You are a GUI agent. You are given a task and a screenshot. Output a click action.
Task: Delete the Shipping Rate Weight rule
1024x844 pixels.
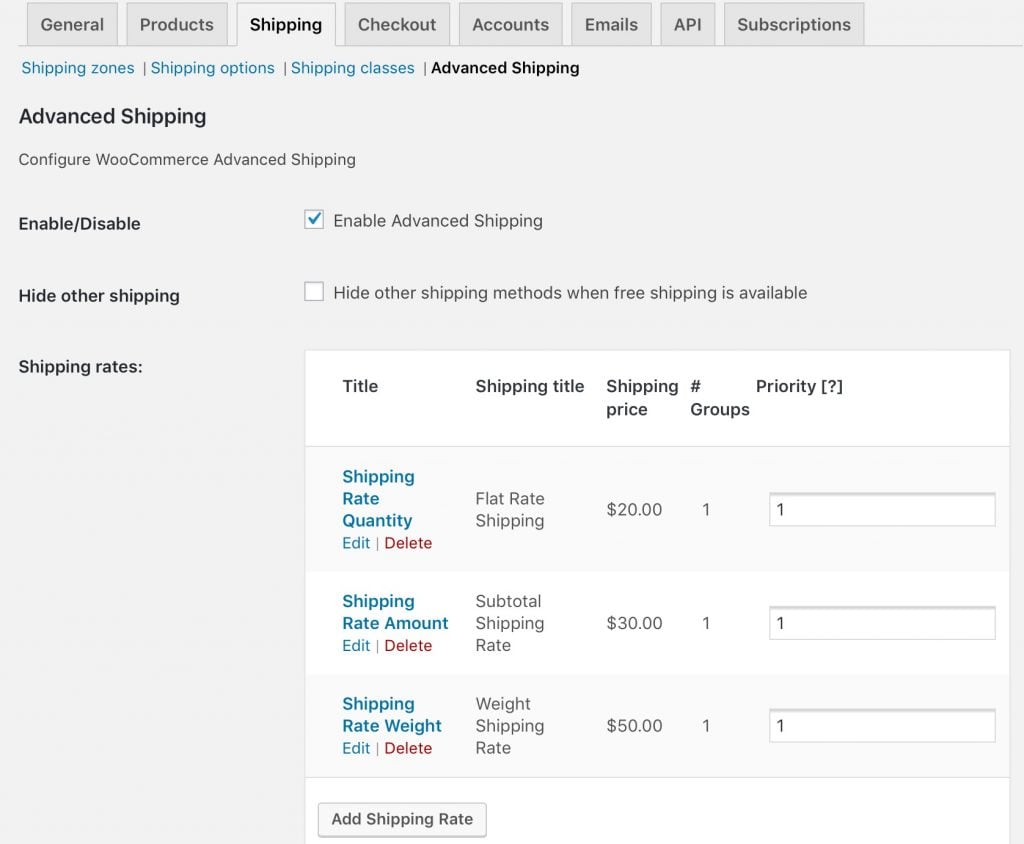(408, 748)
